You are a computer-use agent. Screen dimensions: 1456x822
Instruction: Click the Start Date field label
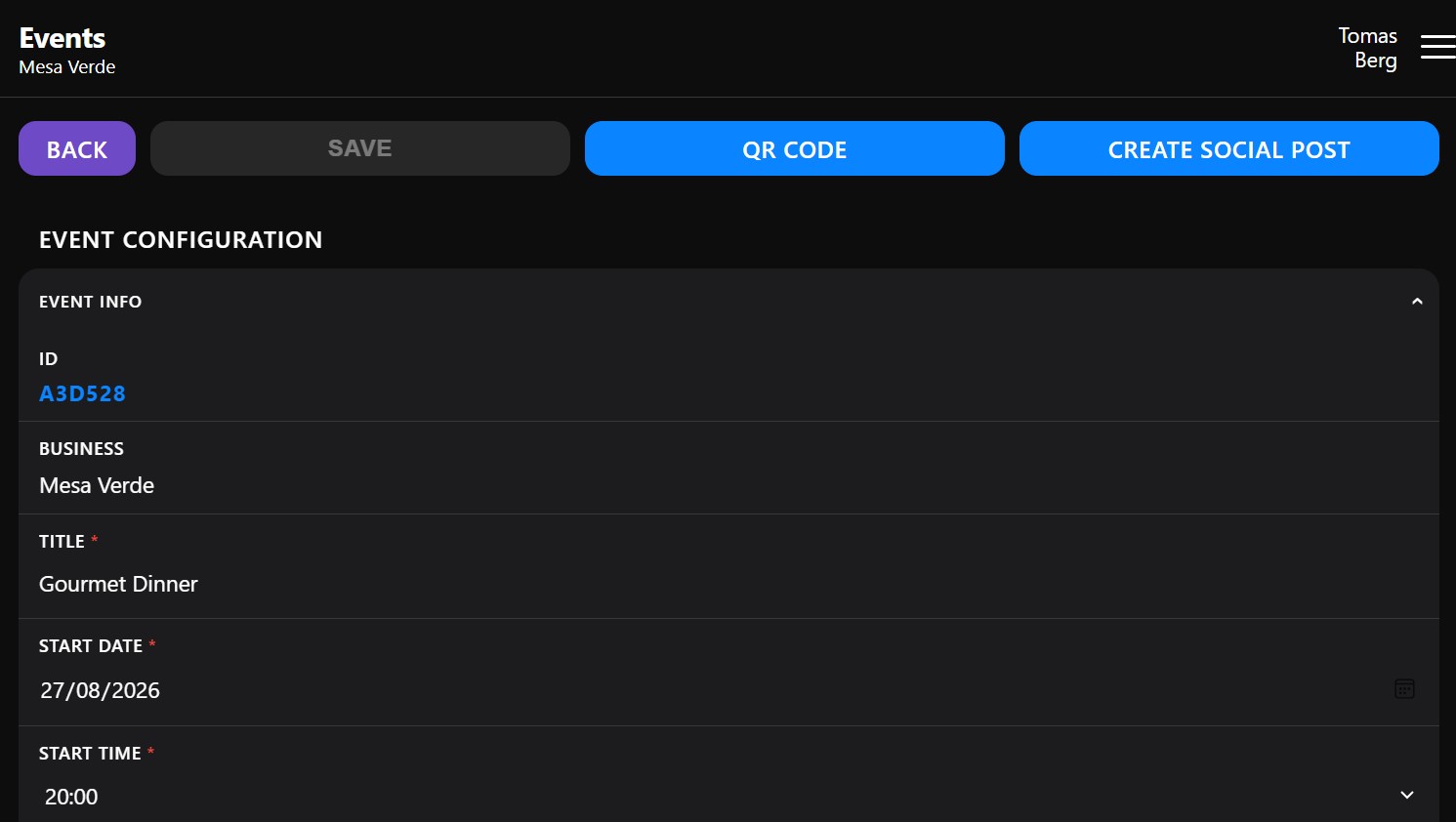[91, 646]
